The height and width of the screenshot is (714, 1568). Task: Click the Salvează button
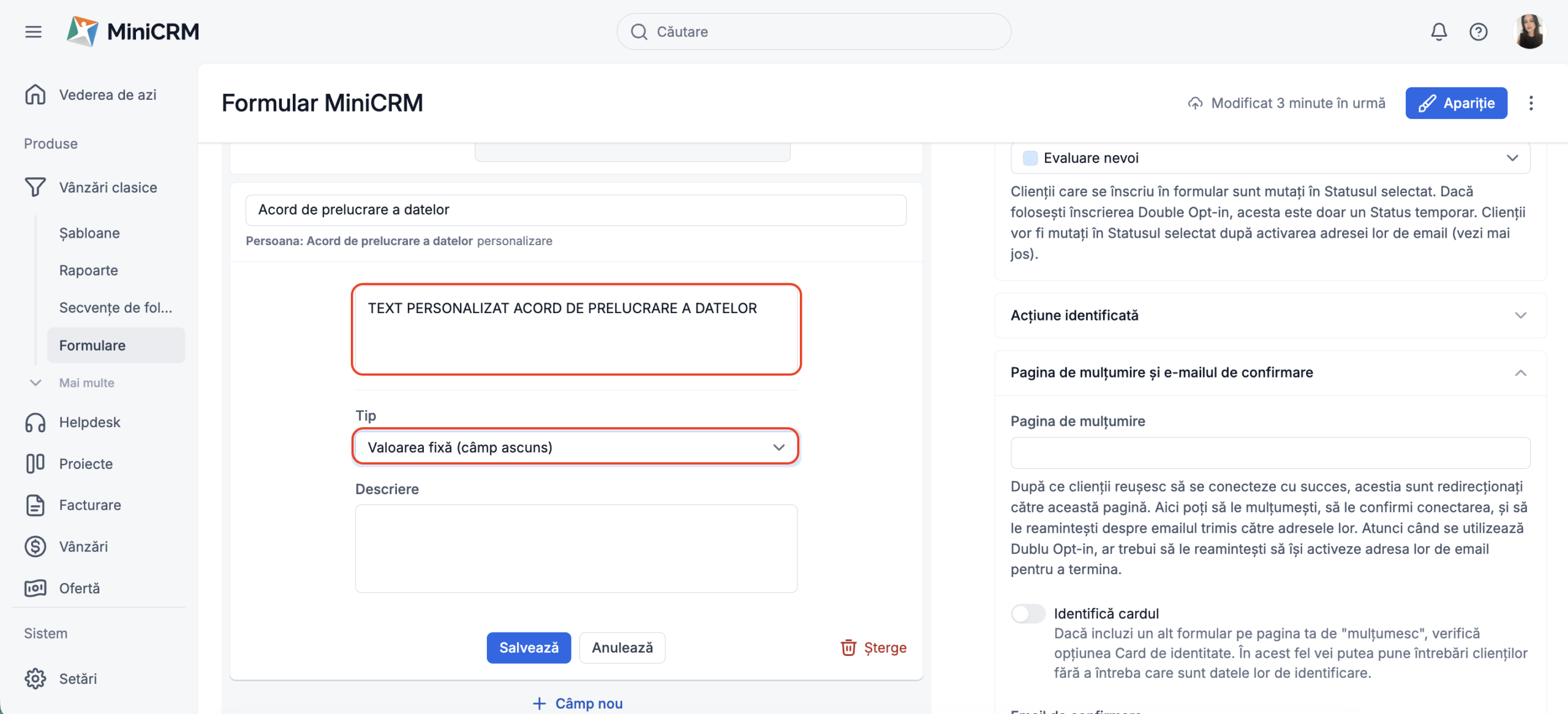coord(529,648)
